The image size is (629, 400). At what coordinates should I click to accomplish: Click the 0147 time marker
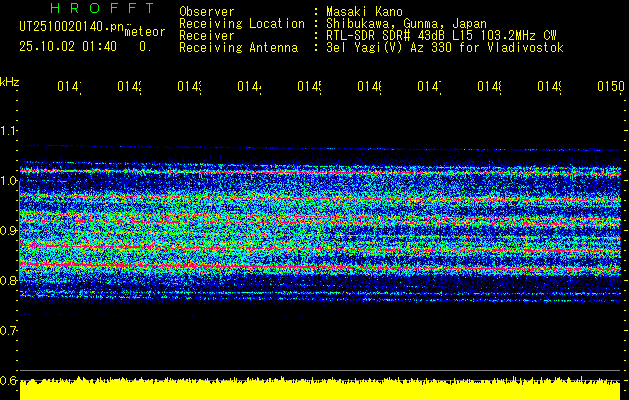[x=429, y=86]
